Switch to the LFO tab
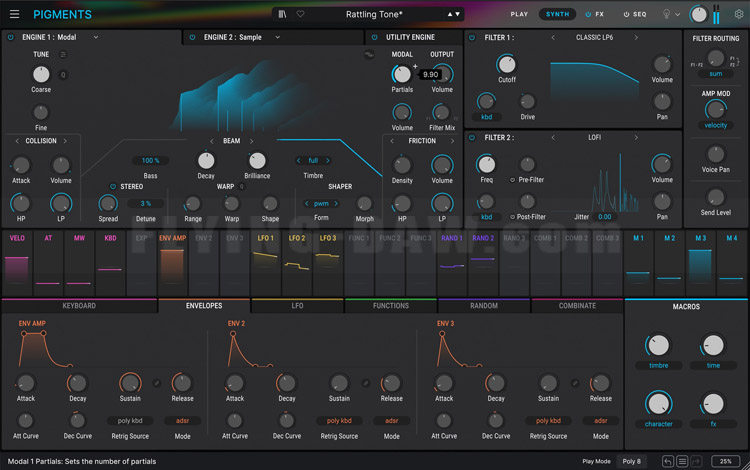The height and width of the screenshot is (470, 750). 297,305
